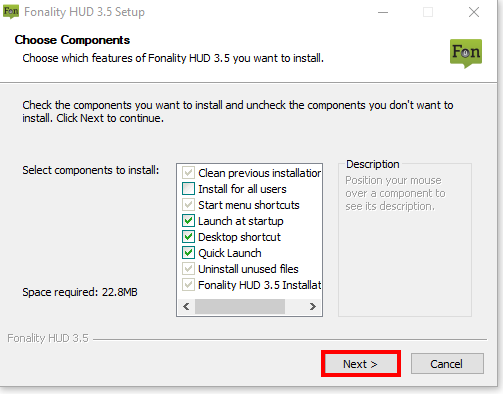This screenshot has width=503, height=394.
Task: Click the horizontal scrollbar thumb in components list
Action: click(240, 306)
